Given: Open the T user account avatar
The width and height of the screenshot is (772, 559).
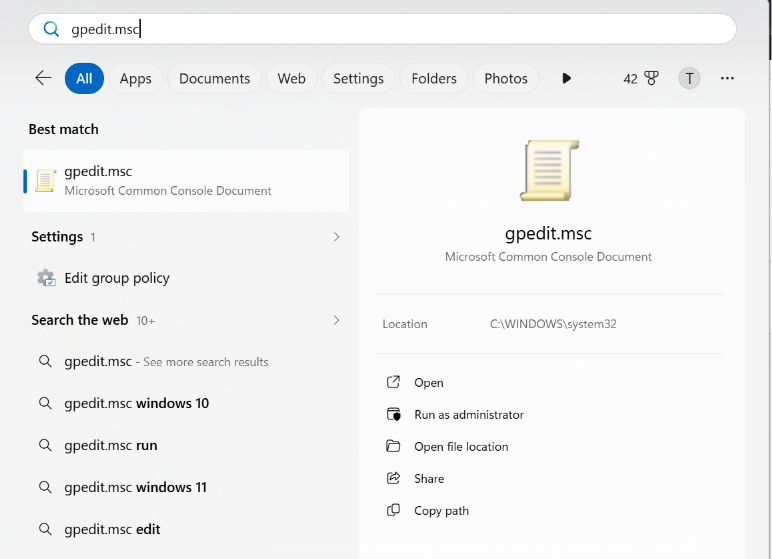Looking at the screenshot, I should pos(689,78).
